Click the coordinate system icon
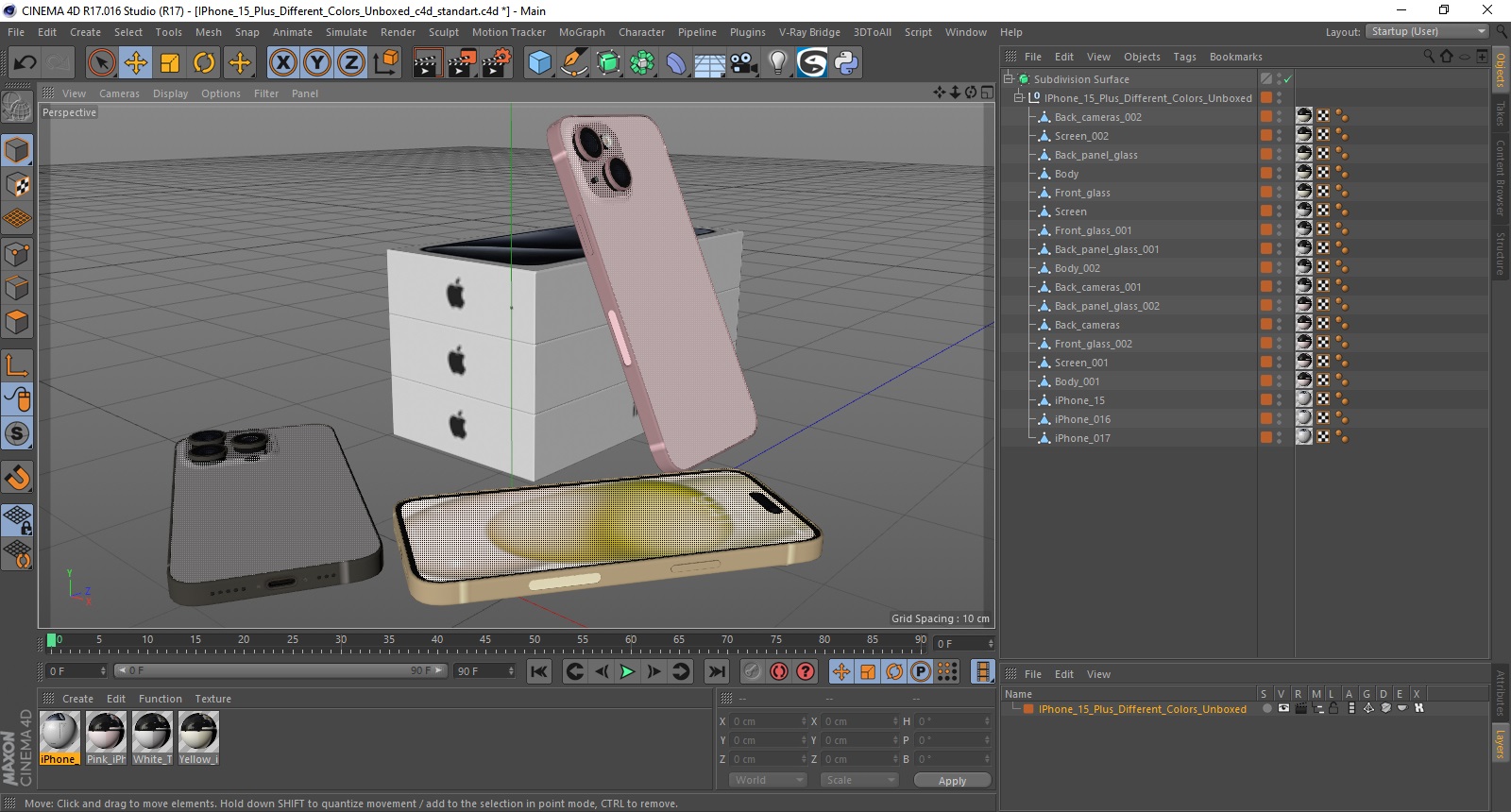1511x812 pixels. [385, 63]
